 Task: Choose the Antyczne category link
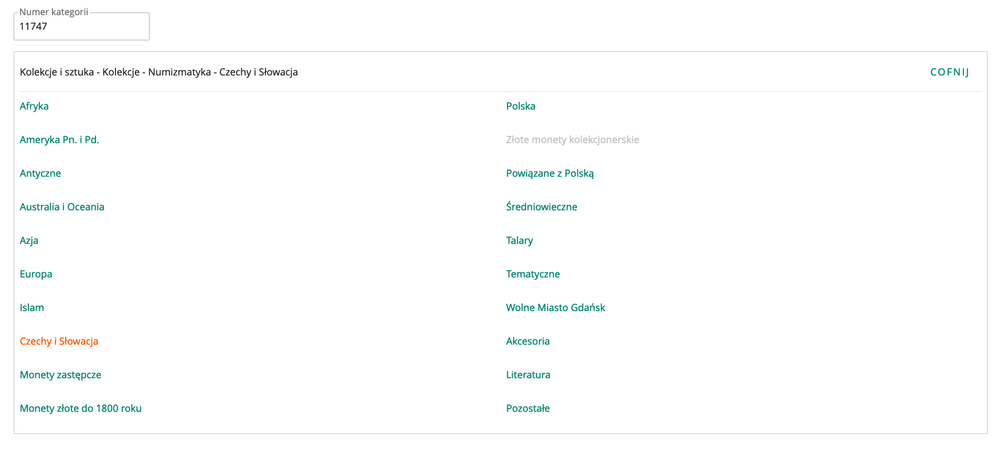click(x=40, y=173)
